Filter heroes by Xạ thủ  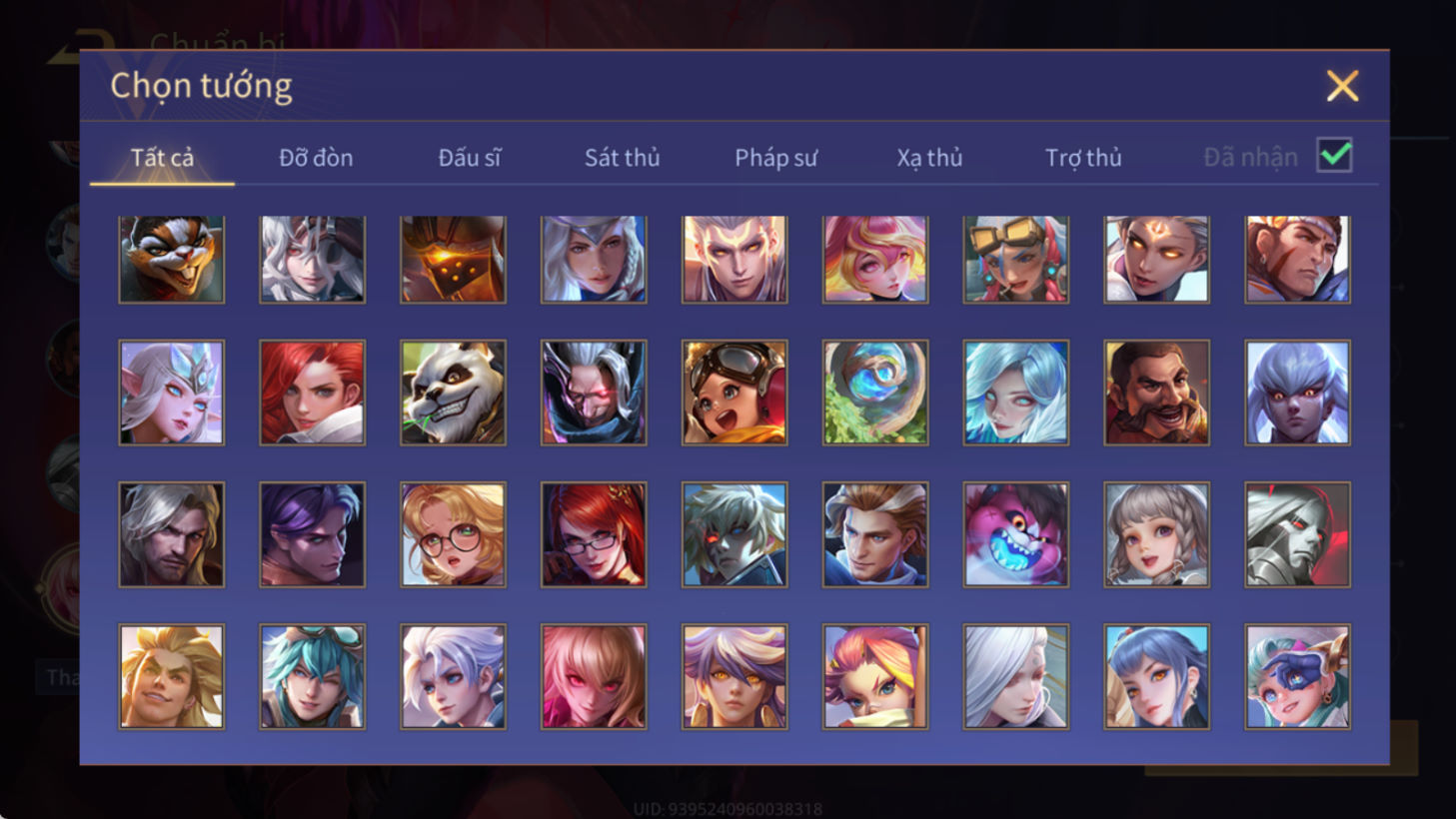(929, 158)
